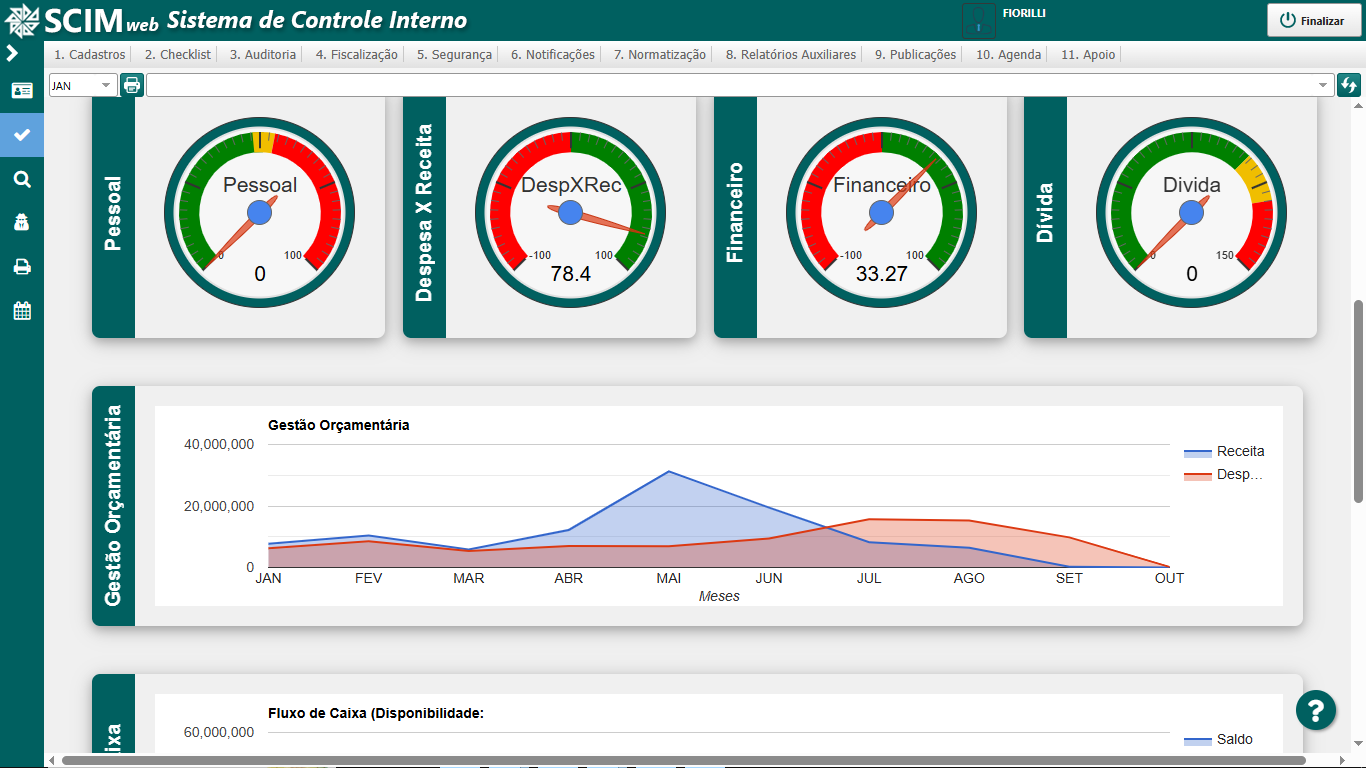Viewport: 1366px width, 768px height.
Task: Click the vertical page scrollbar thumb
Action: click(x=1358, y=400)
